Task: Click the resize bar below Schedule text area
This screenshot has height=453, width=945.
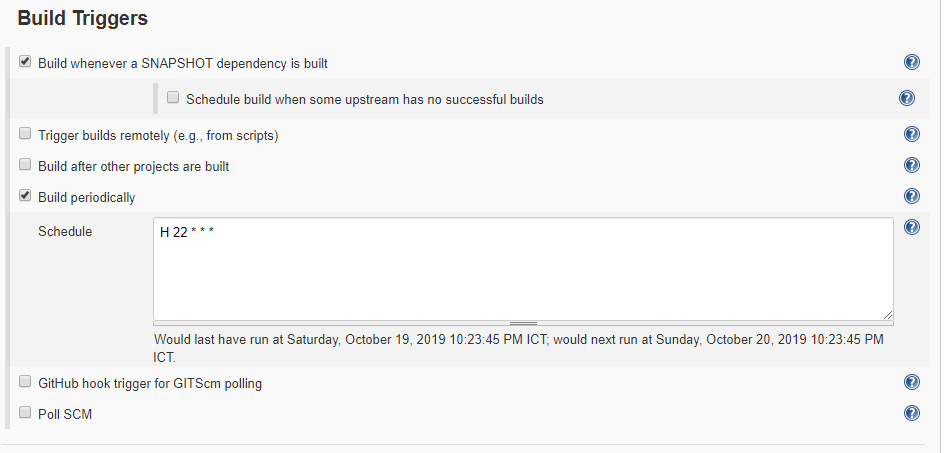Action: pos(523,323)
